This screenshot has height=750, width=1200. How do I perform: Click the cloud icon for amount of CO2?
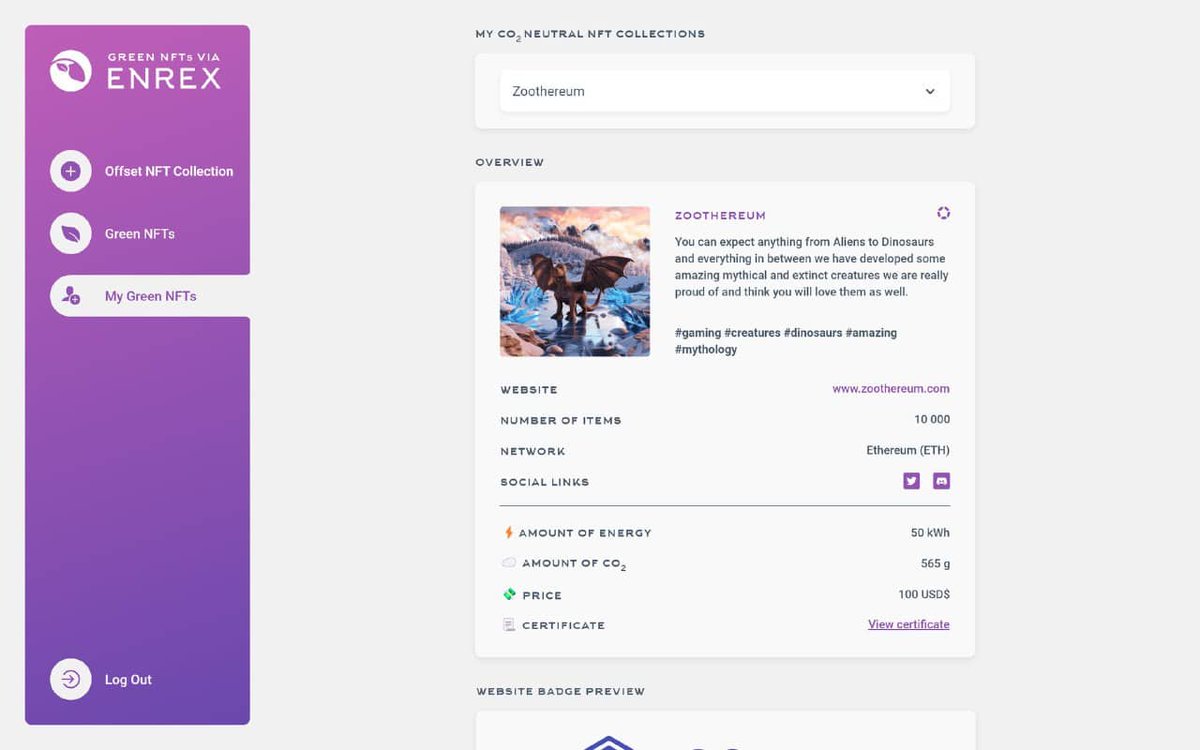(509, 563)
